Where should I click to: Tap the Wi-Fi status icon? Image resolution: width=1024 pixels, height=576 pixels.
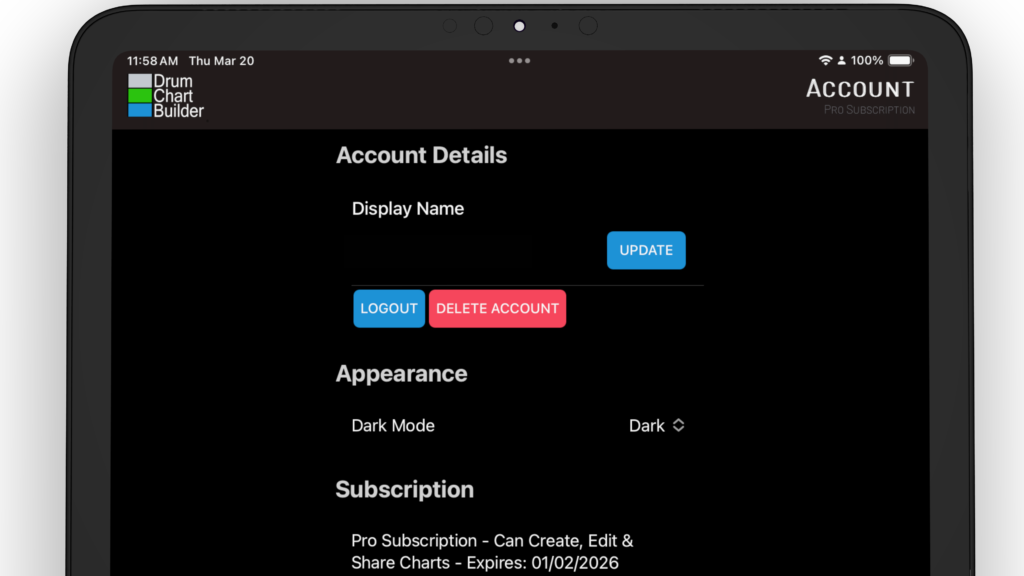tap(825, 61)
